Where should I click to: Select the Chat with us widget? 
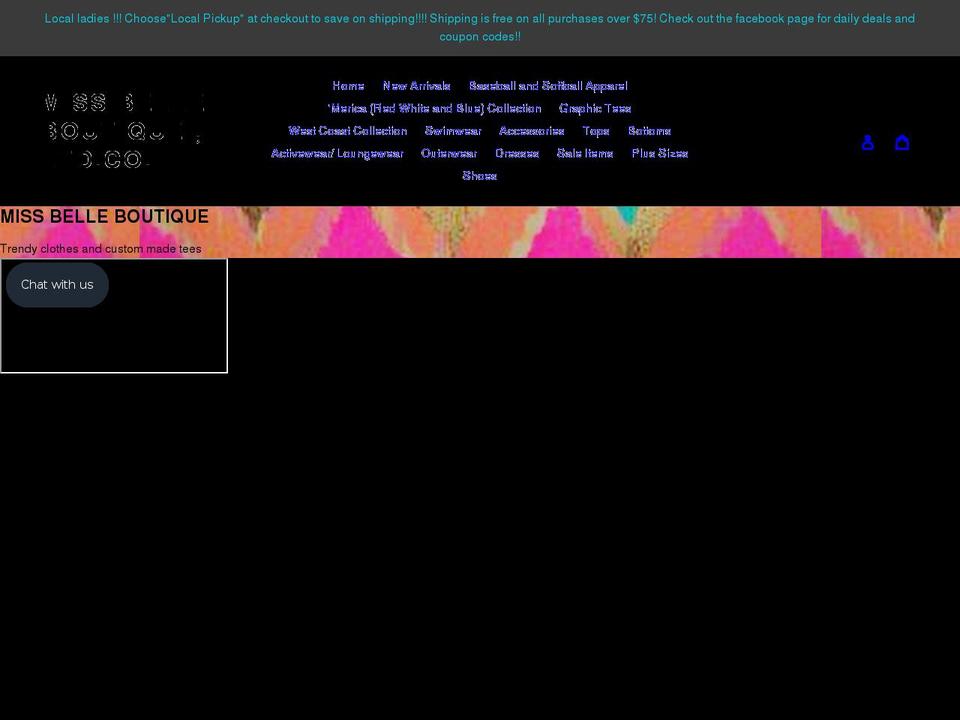[x=57, y=284]
